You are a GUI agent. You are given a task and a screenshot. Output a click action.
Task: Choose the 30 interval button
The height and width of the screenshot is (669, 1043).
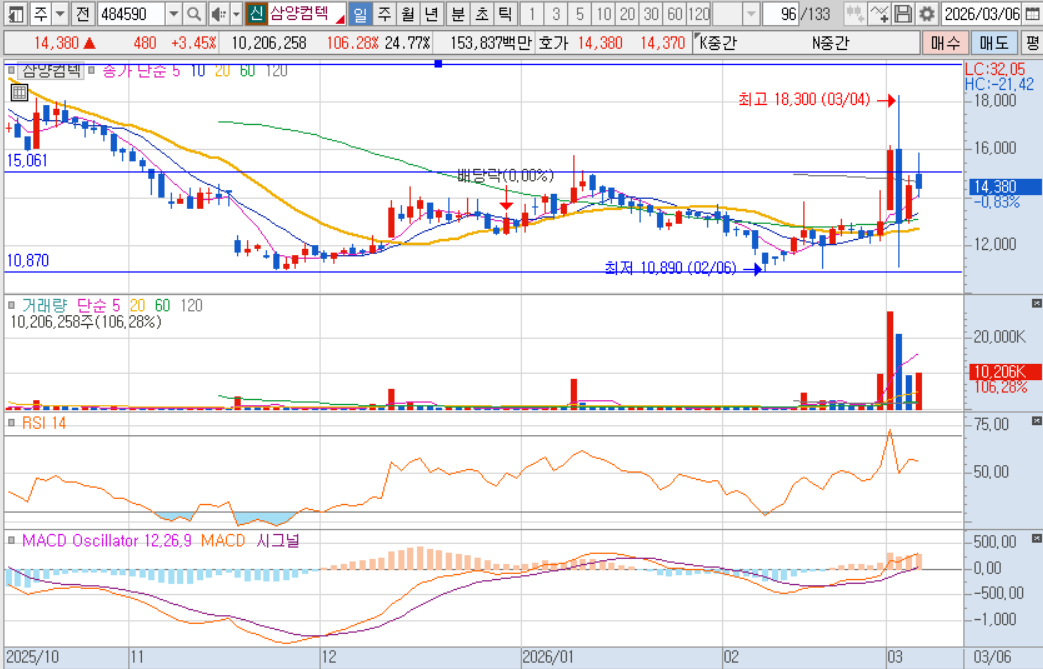tap(651, 13)
